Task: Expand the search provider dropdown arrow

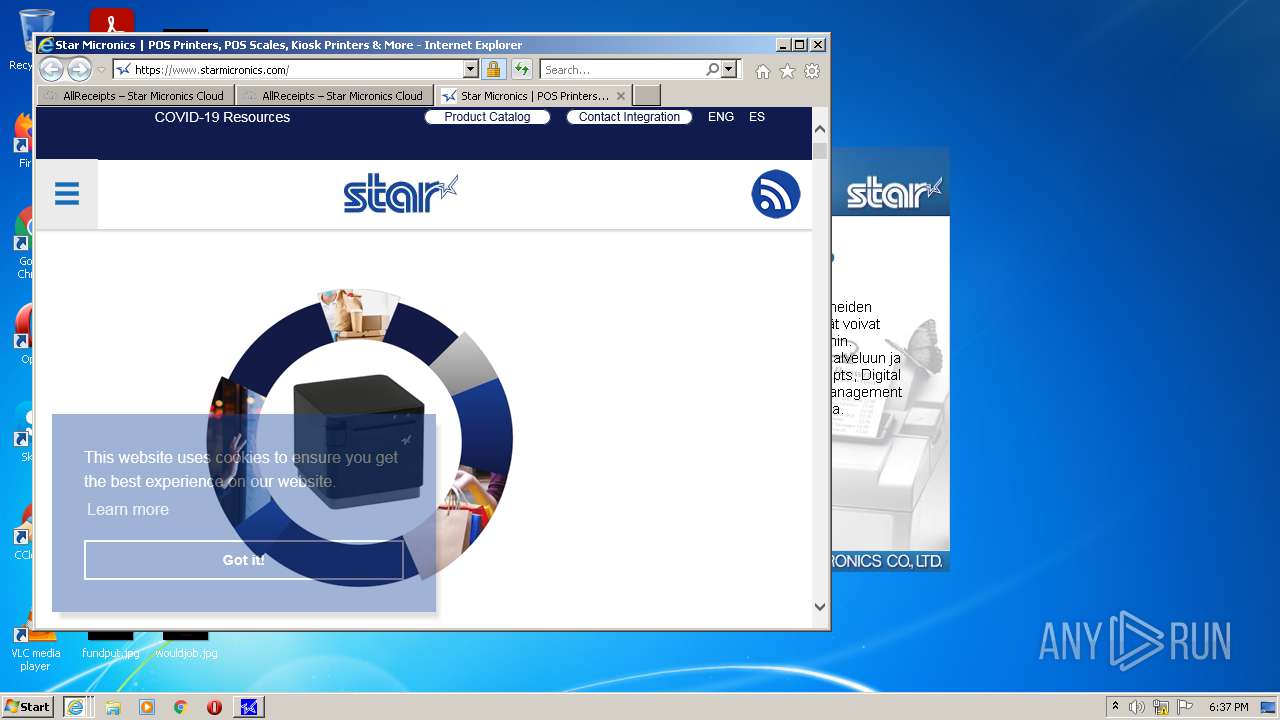Action: click(x=729, y=69)
